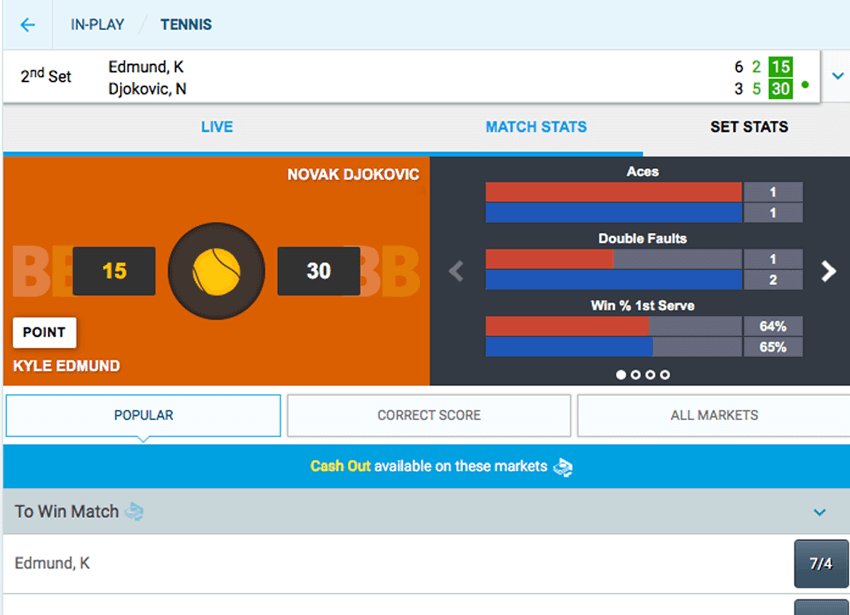Click the Aces heading

643,172
